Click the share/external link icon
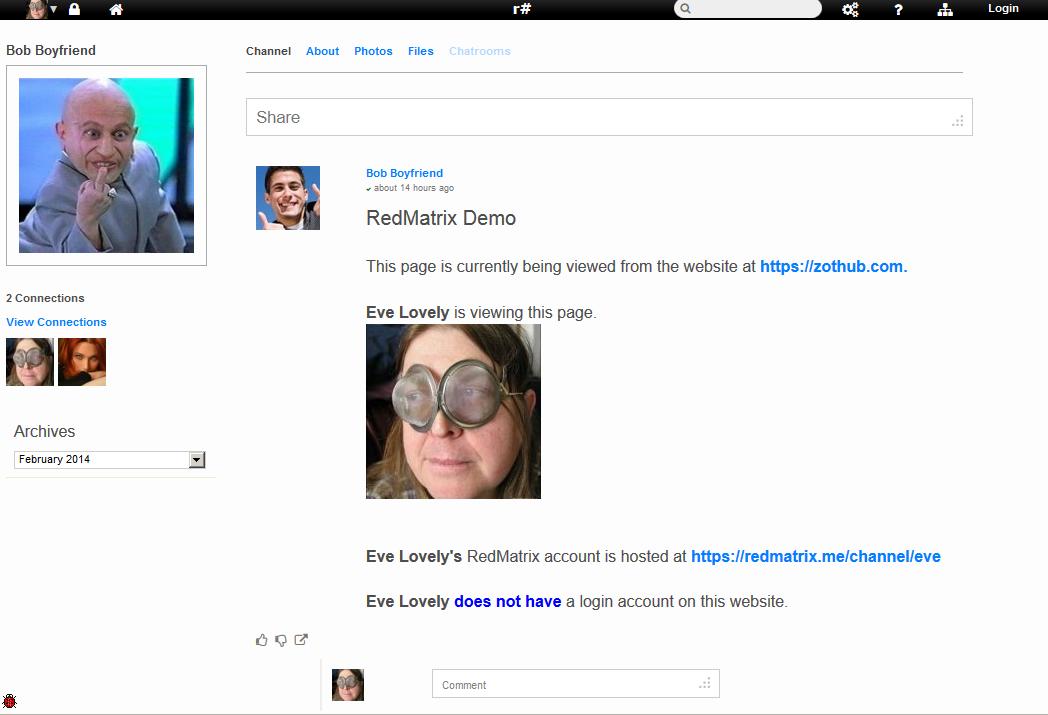Image resolution: width=1048 pixels, height=715 pixels. click(301, 639)
